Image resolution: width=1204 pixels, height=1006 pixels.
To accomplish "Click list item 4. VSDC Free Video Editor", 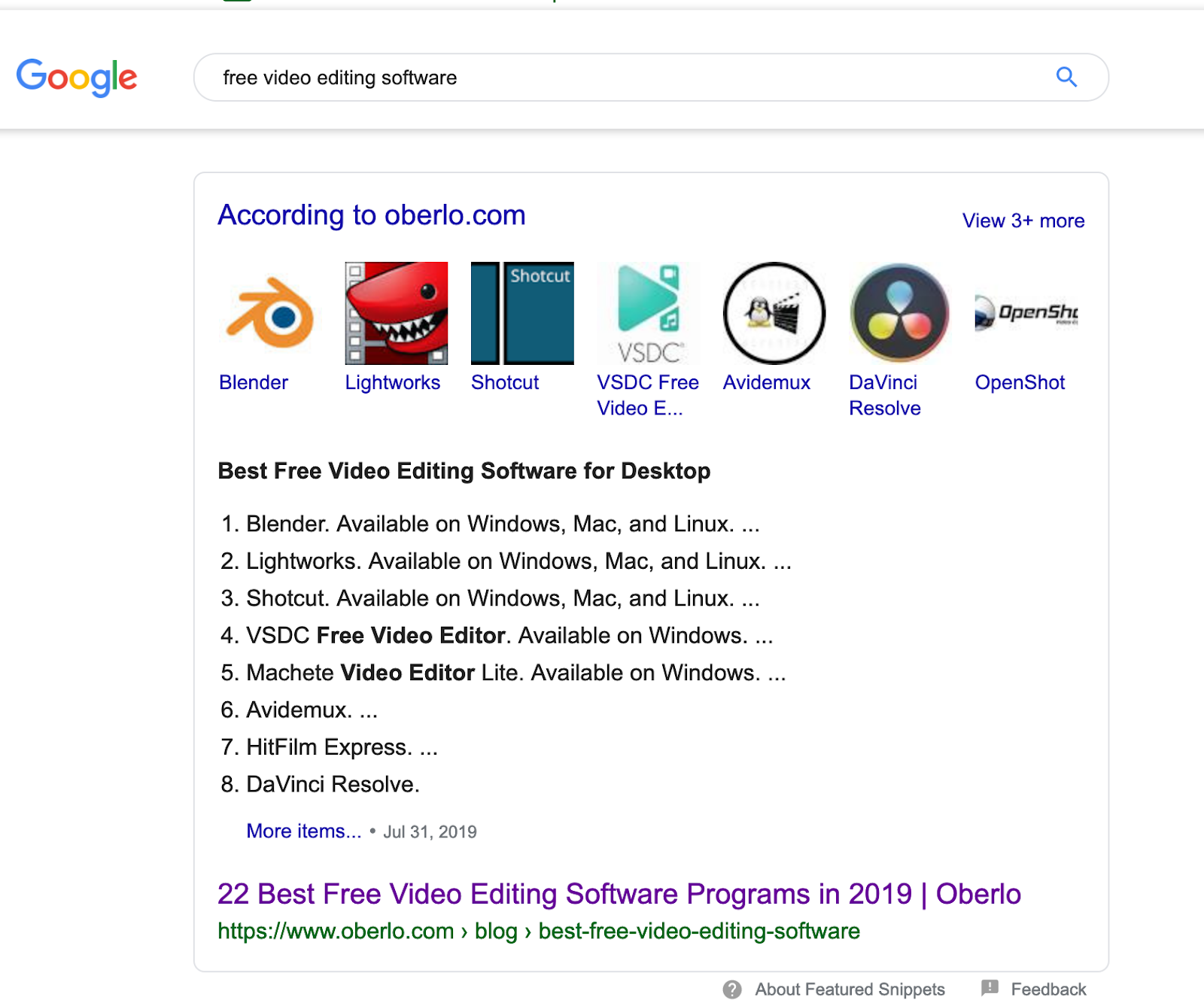I will tap(497, 636).
